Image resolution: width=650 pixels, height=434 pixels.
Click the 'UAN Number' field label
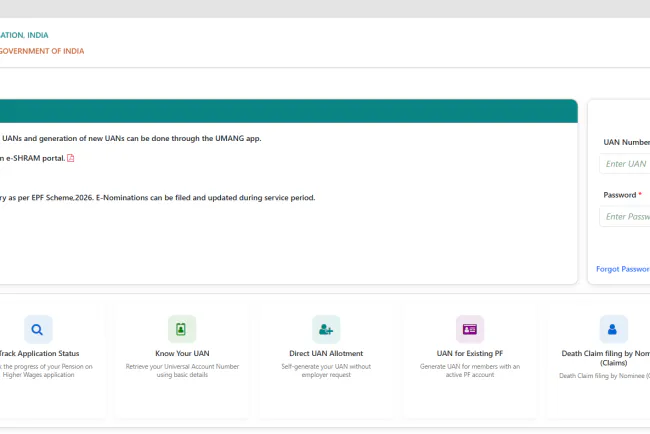626,142
